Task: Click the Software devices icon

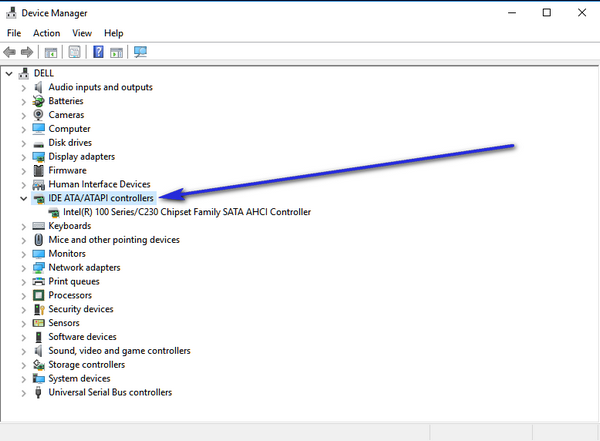Action: point(38,337)
